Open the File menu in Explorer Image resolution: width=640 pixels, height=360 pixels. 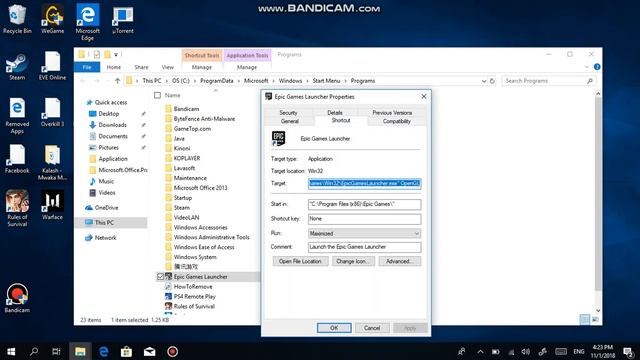click(87, 67)
